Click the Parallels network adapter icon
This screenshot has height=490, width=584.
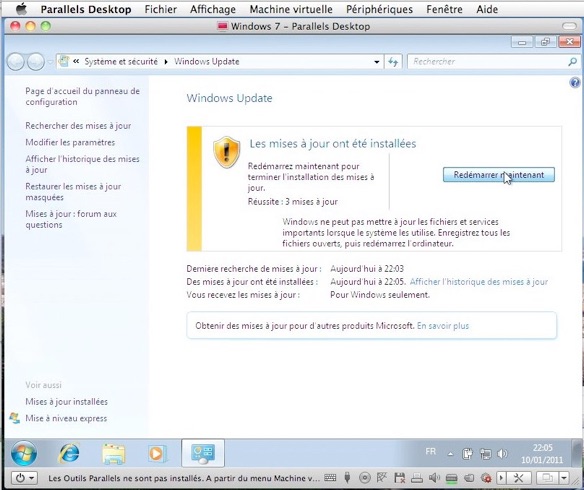[x=382, y=478]
